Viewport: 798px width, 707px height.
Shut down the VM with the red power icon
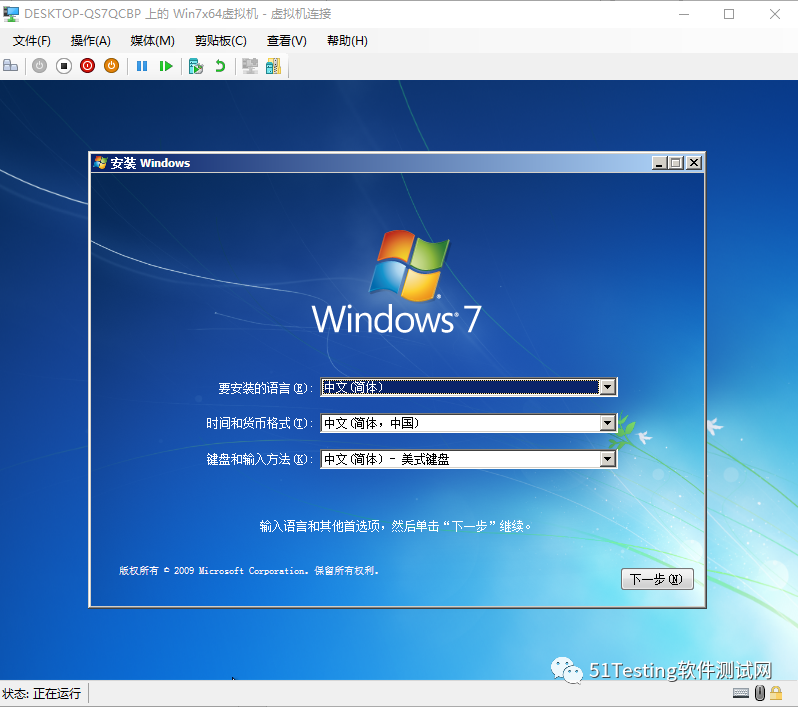click(x=88, y=66)
